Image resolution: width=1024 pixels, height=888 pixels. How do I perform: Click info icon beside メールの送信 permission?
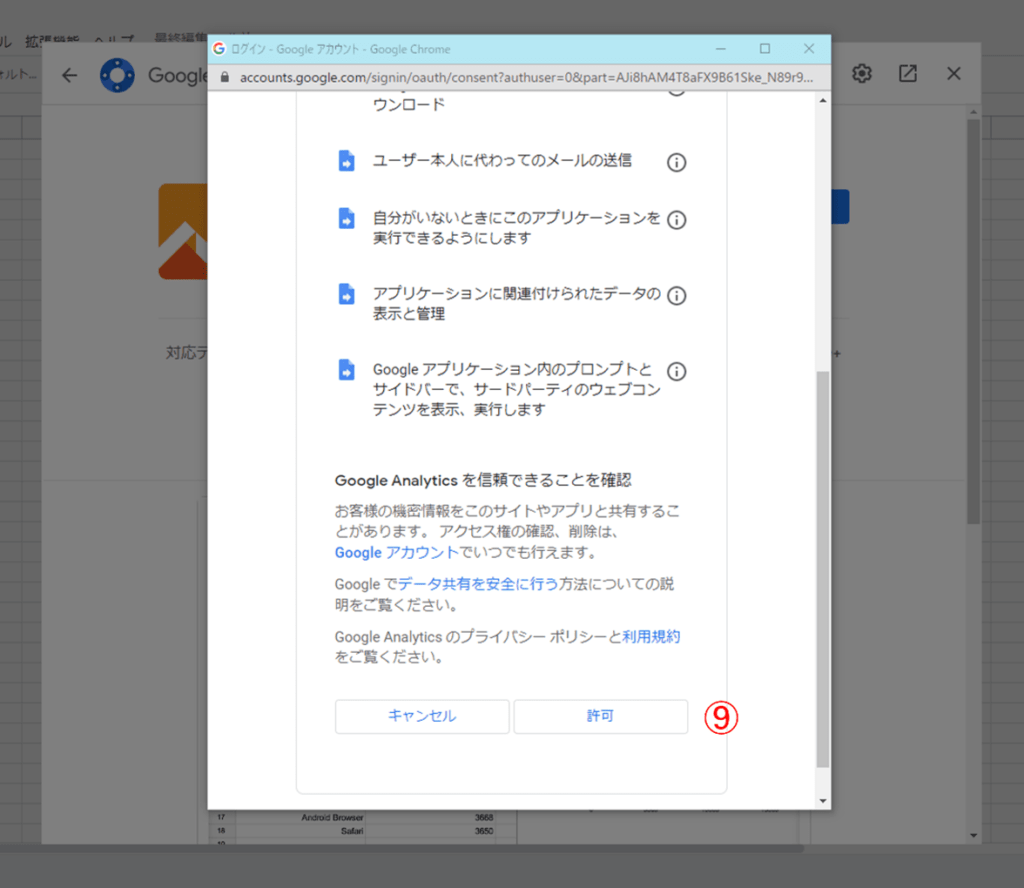(676, 162)
